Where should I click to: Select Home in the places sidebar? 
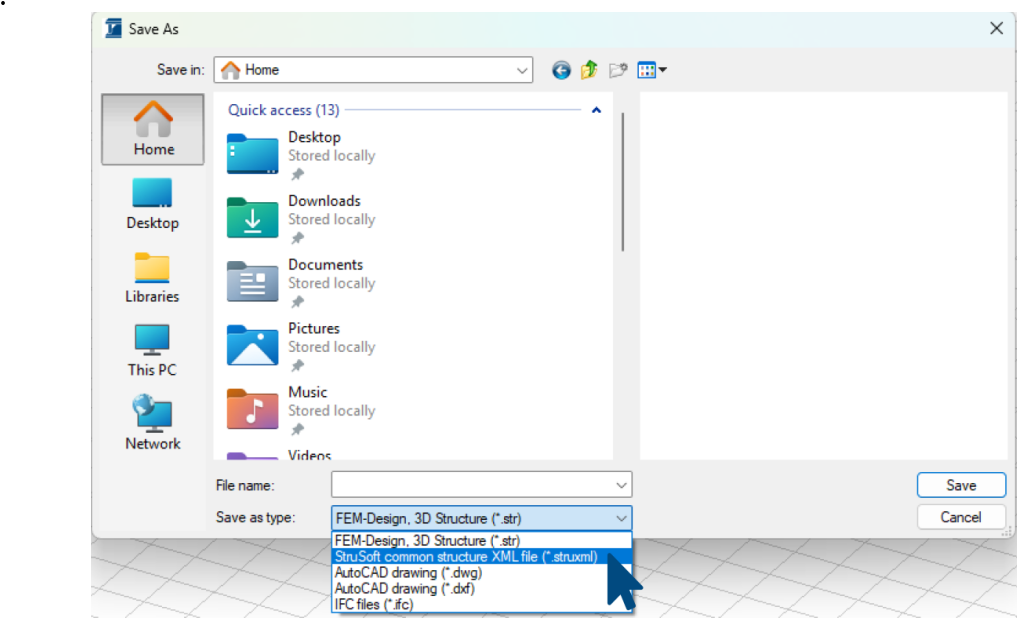153,129
